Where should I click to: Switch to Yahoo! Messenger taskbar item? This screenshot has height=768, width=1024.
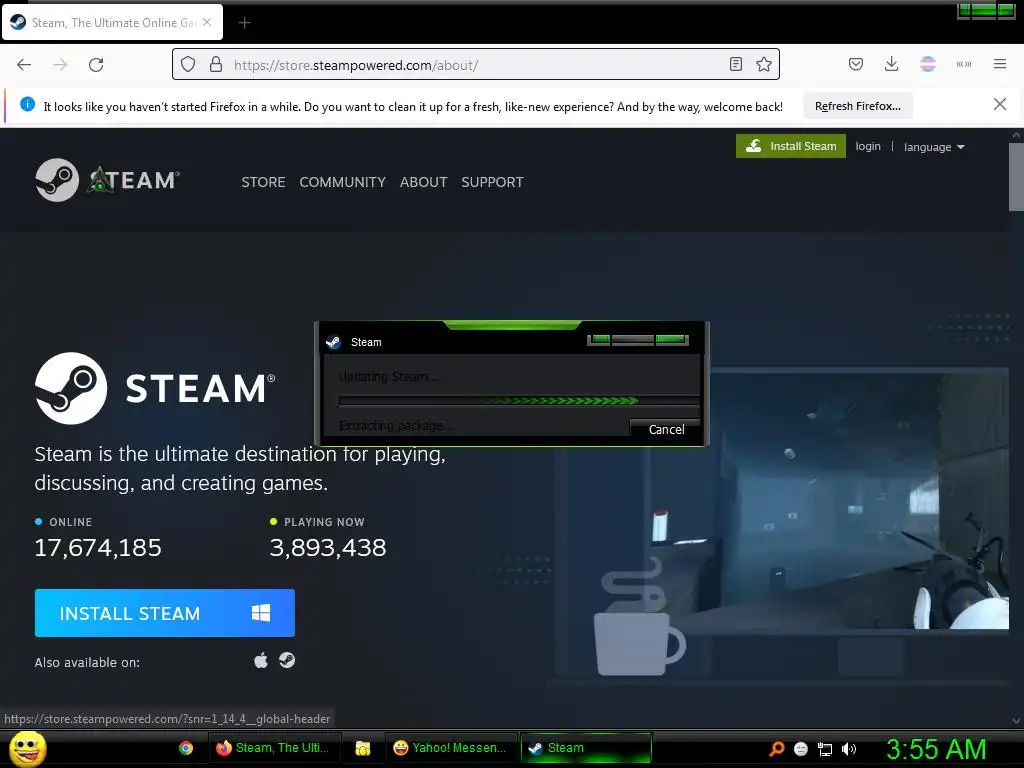tap(451, 748)
